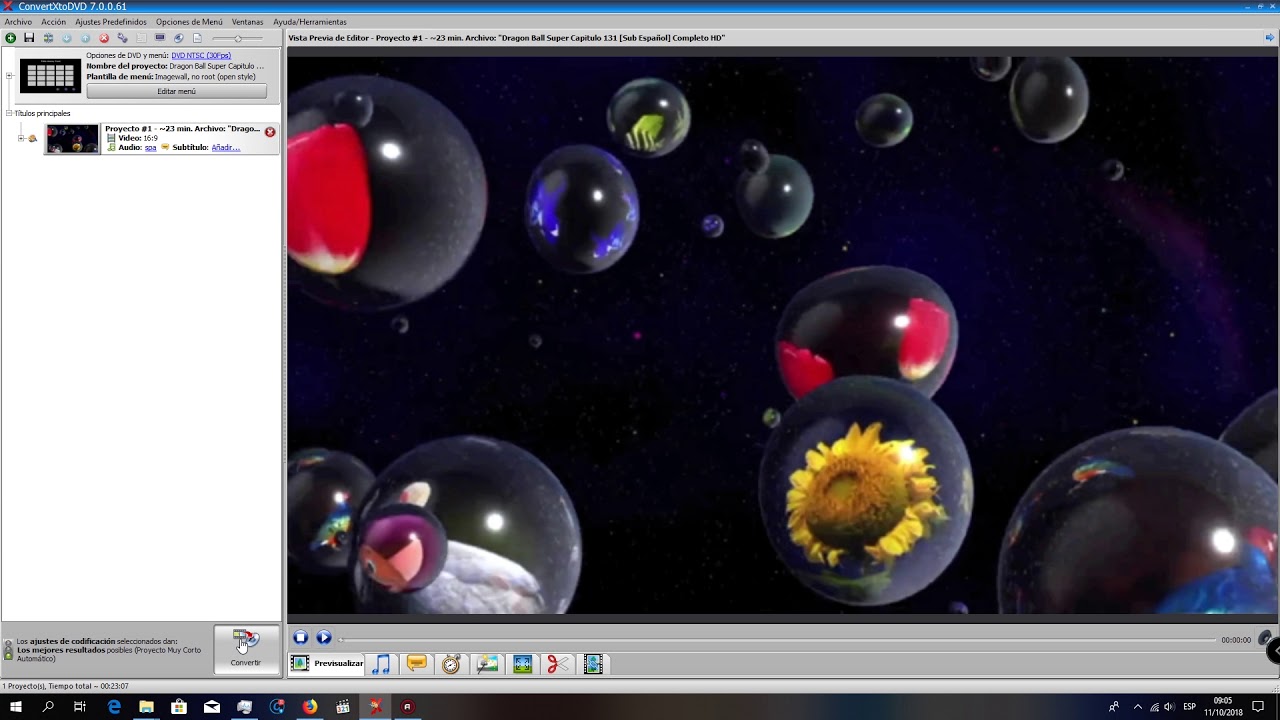Open the audio tab with music note icon

(381, 664)
